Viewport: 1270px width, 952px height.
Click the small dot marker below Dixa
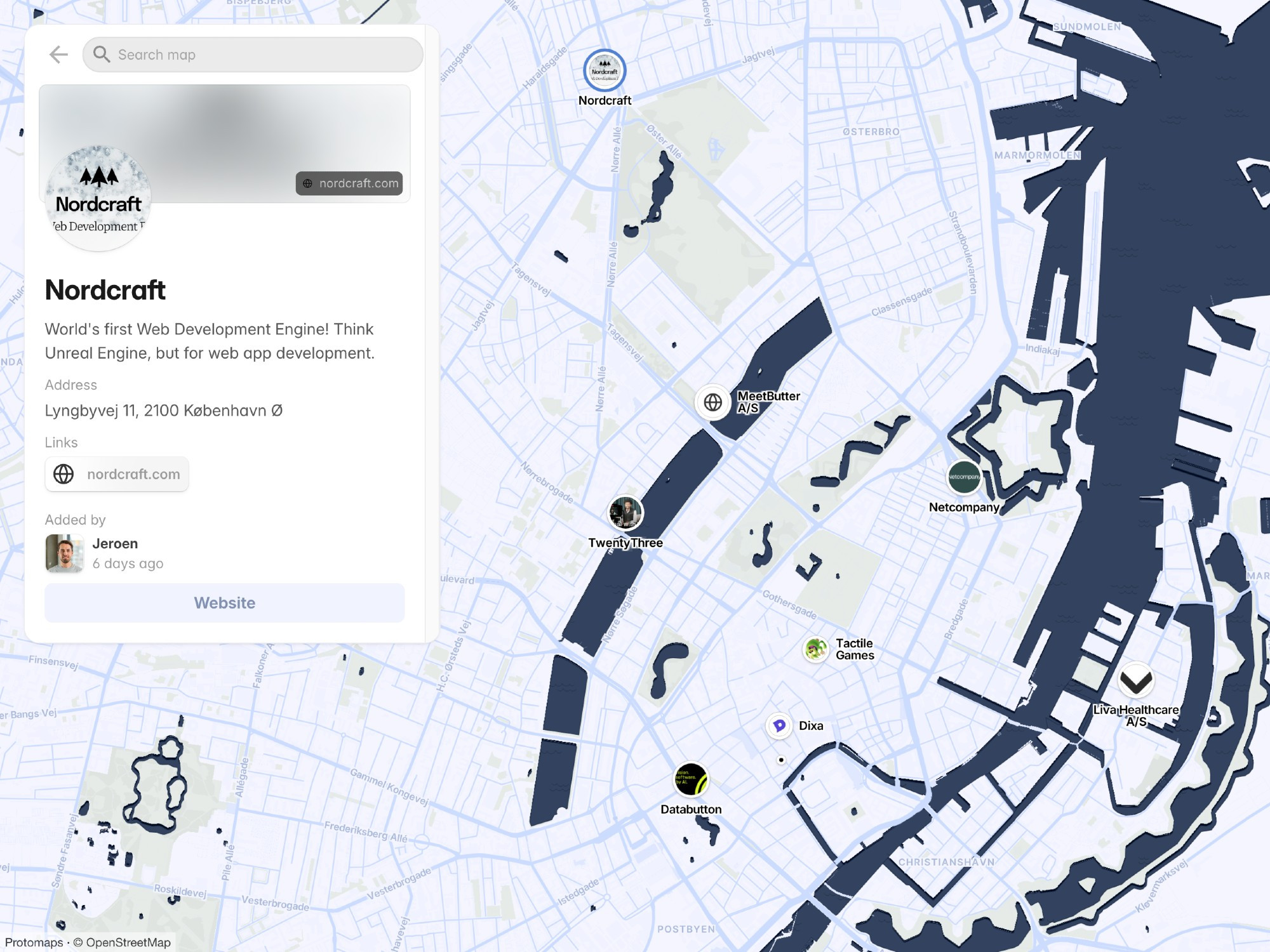(x=781, y=760)
